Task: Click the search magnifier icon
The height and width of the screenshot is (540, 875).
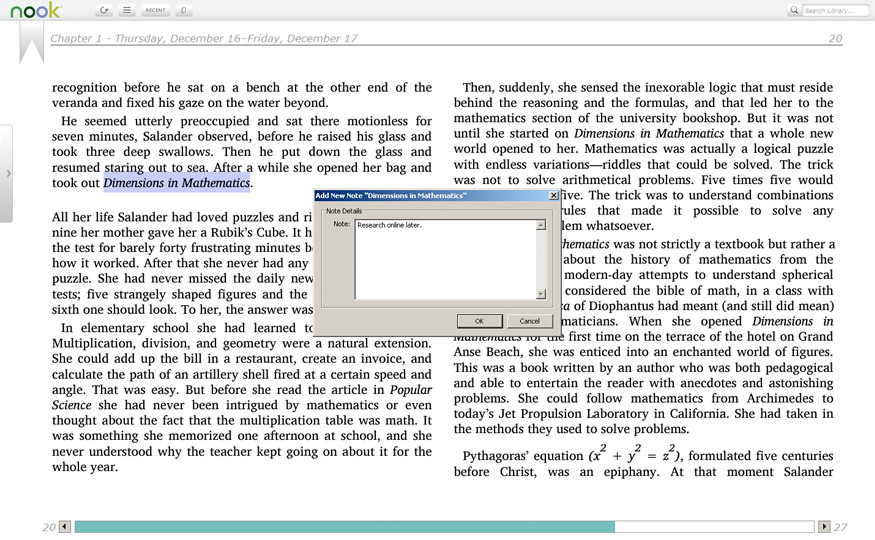Action: pyautogui.click(x=794, y=10)
